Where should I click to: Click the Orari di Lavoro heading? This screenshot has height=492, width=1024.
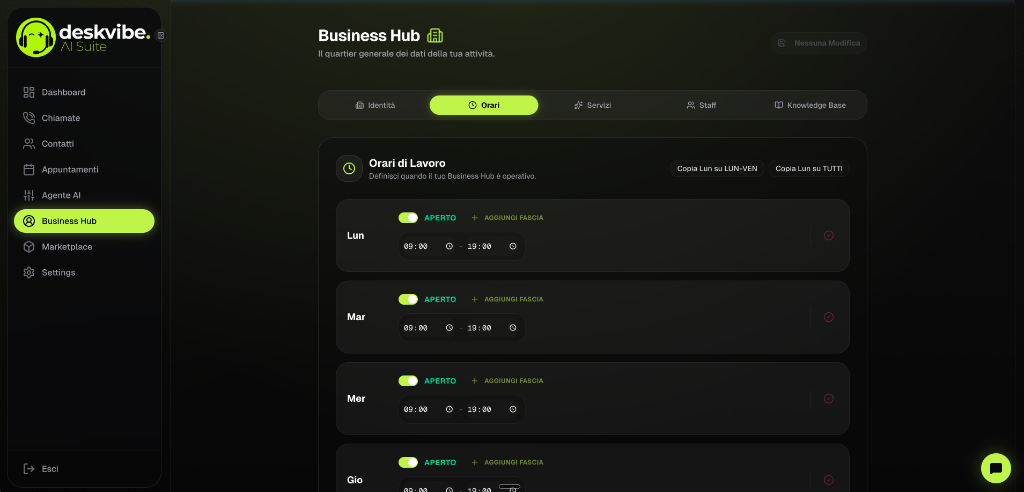(407, 163)
